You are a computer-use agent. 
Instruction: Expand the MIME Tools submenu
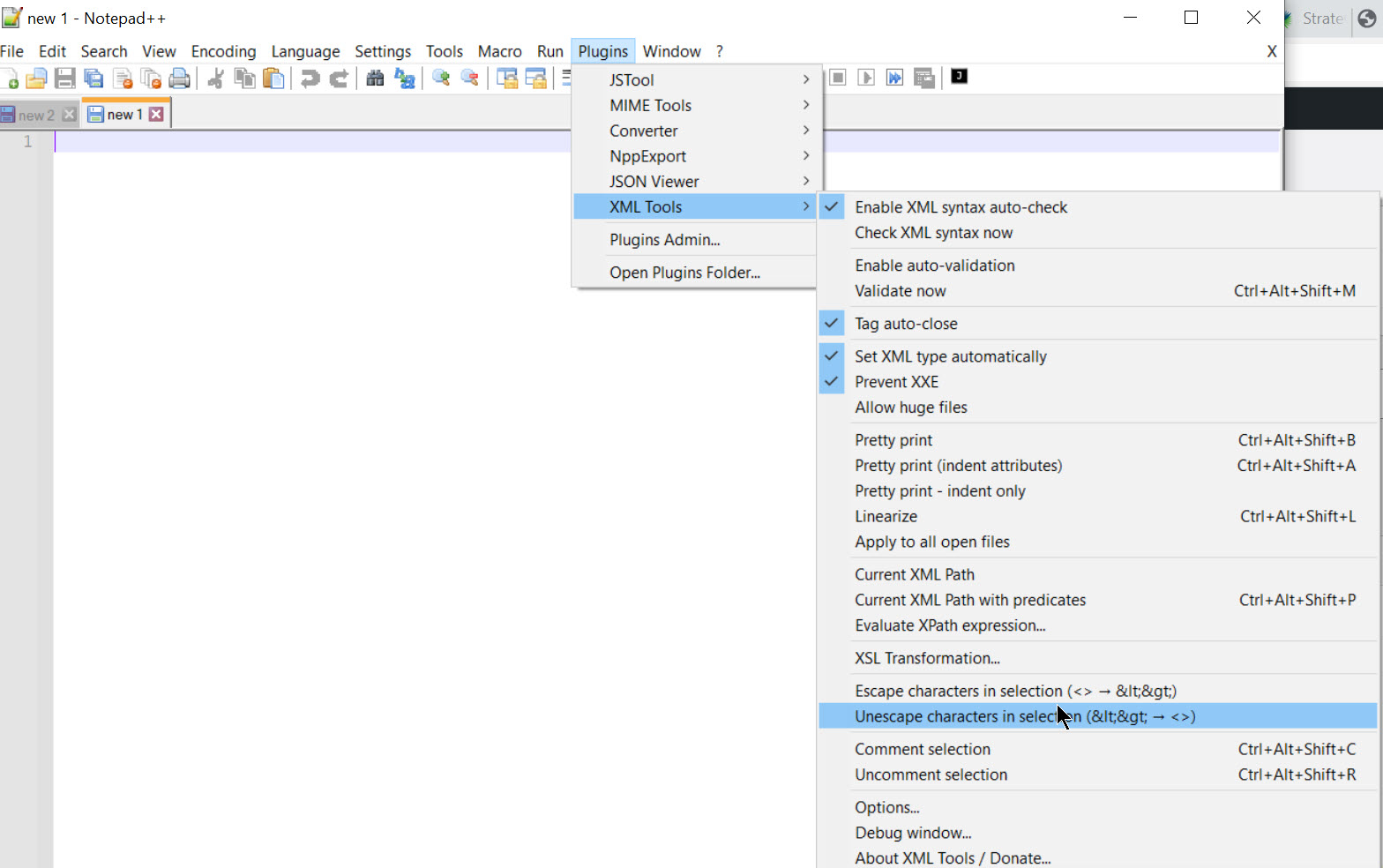click(694, 106)
